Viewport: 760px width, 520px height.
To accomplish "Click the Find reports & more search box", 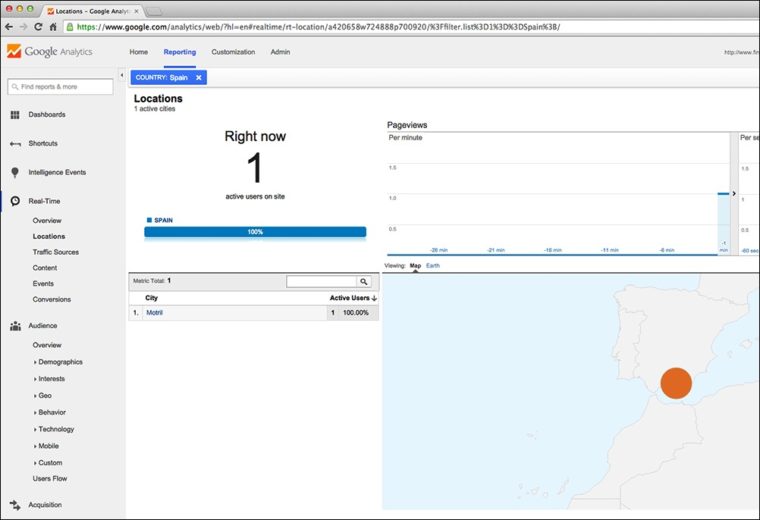I will tap(60, 87).
